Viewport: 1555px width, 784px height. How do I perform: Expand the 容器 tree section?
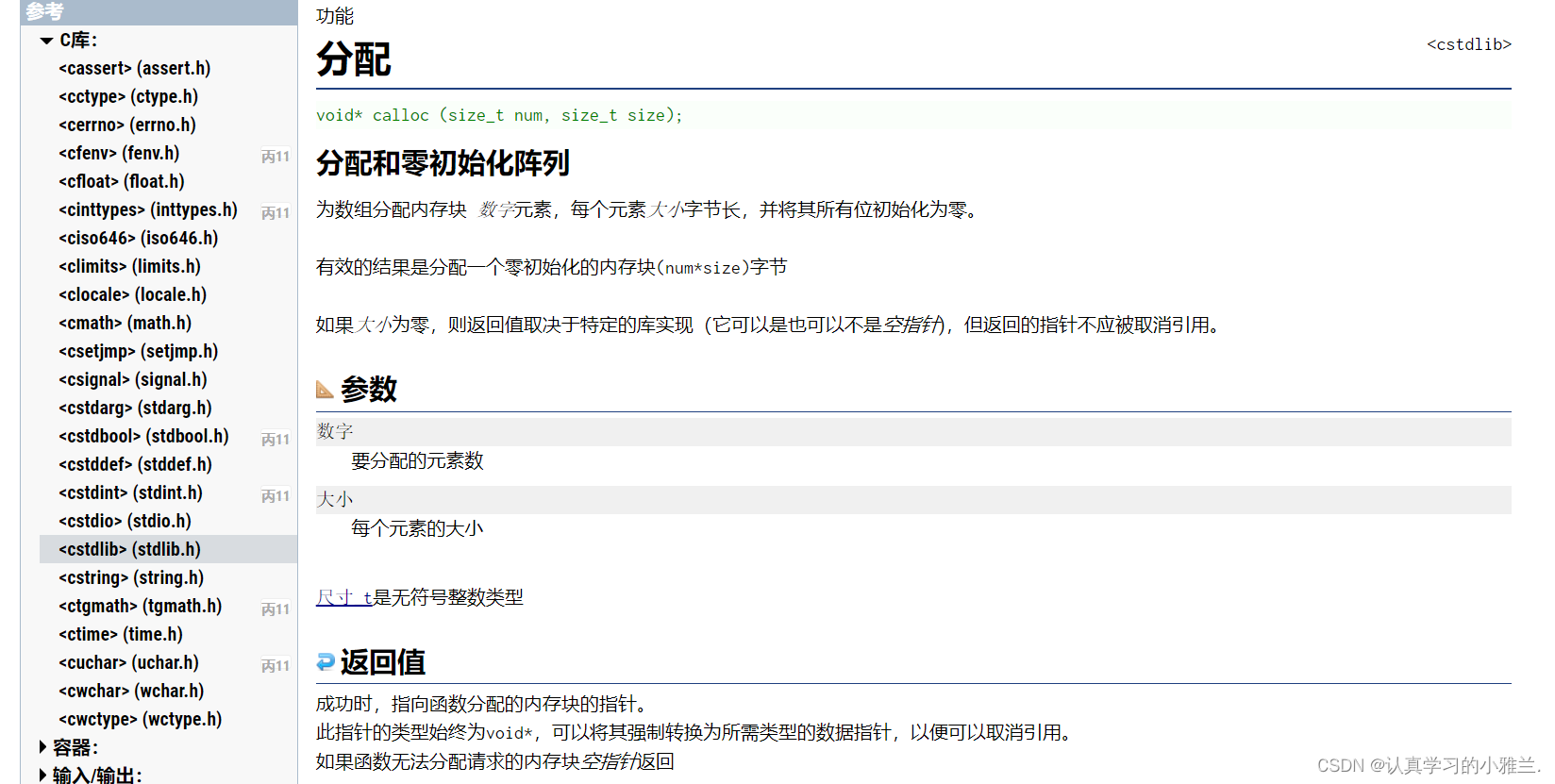[x=43, y=747]
